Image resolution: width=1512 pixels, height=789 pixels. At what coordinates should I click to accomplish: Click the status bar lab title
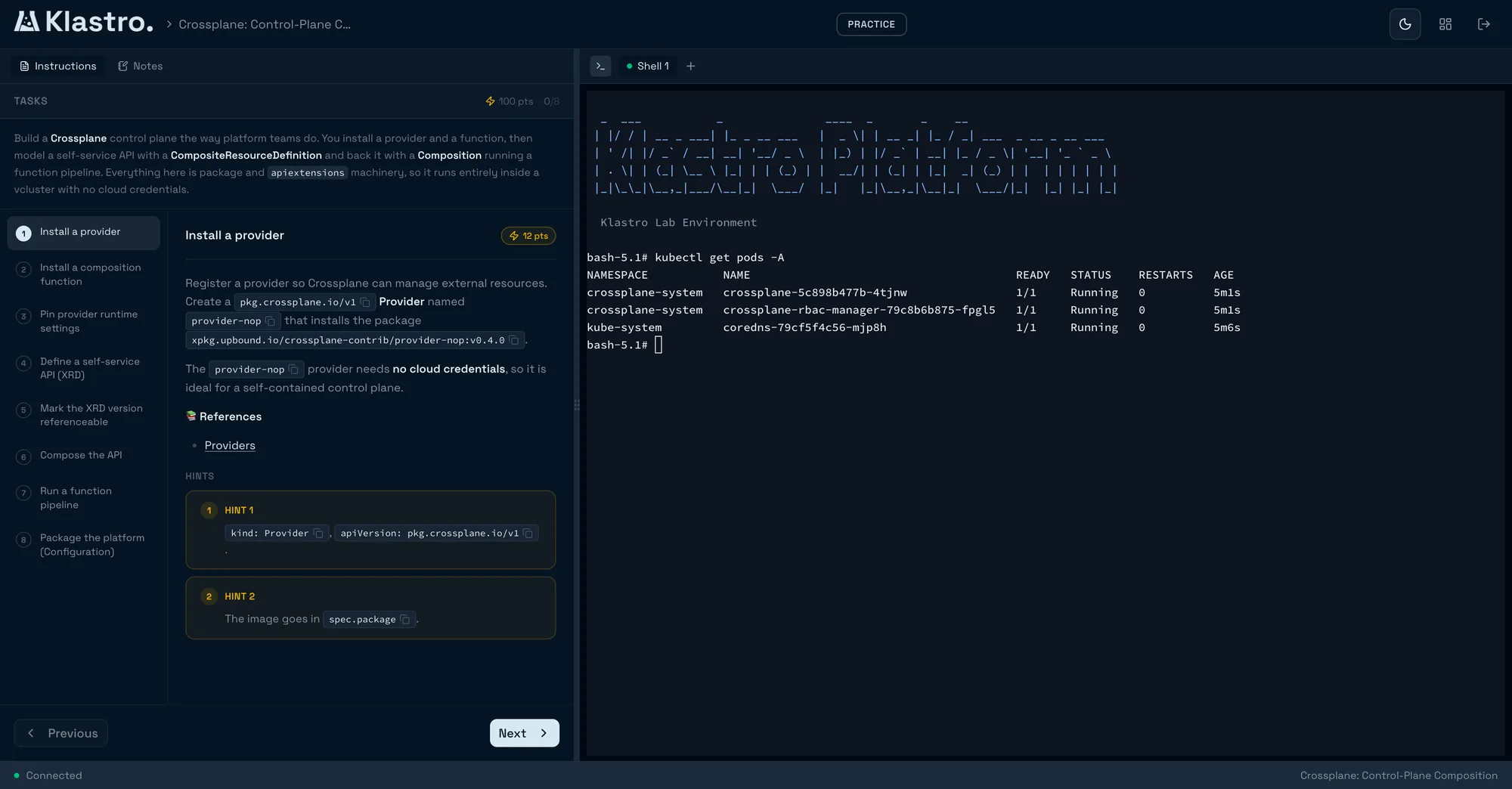pos(1399,775)
